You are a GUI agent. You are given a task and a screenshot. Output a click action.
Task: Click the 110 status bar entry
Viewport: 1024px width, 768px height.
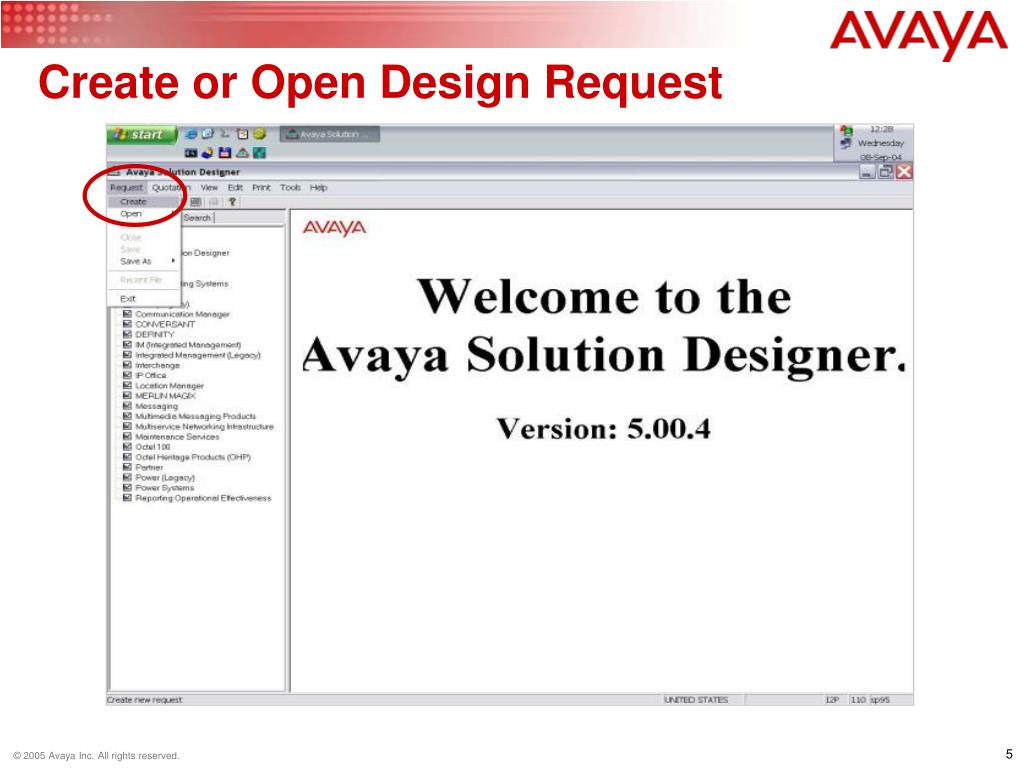coord(857,699)
